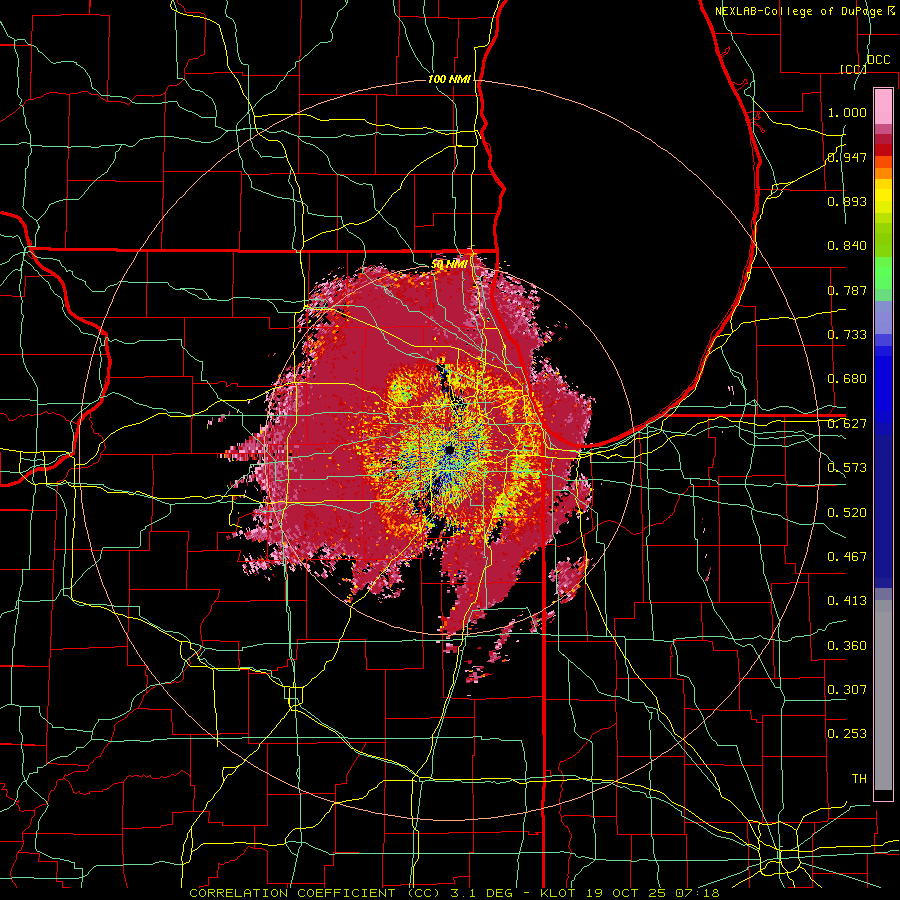Select the 0.520 value on the color scale
900x900 pixels.
point(847,513)
